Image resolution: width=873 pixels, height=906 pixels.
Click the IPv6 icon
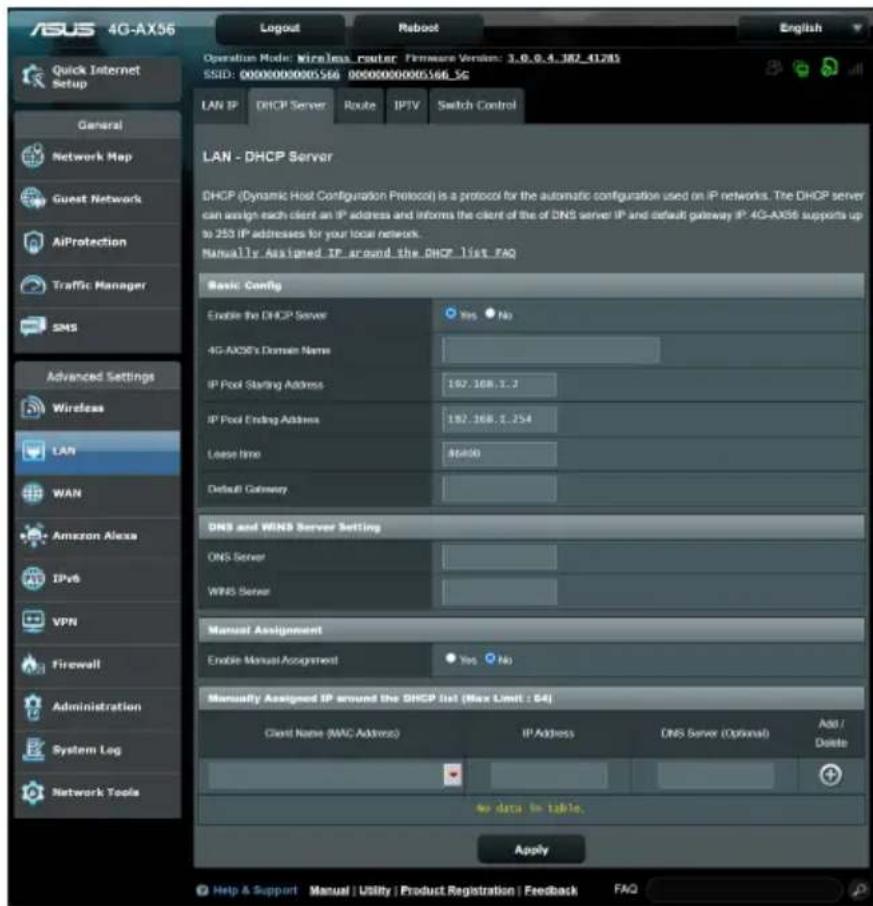coord(33,578)
